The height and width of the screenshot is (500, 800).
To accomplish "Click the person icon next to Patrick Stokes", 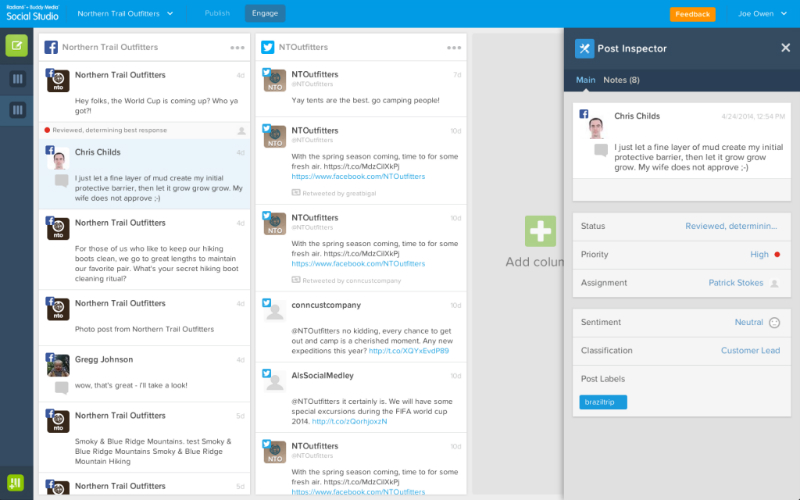I will (774, 283).
